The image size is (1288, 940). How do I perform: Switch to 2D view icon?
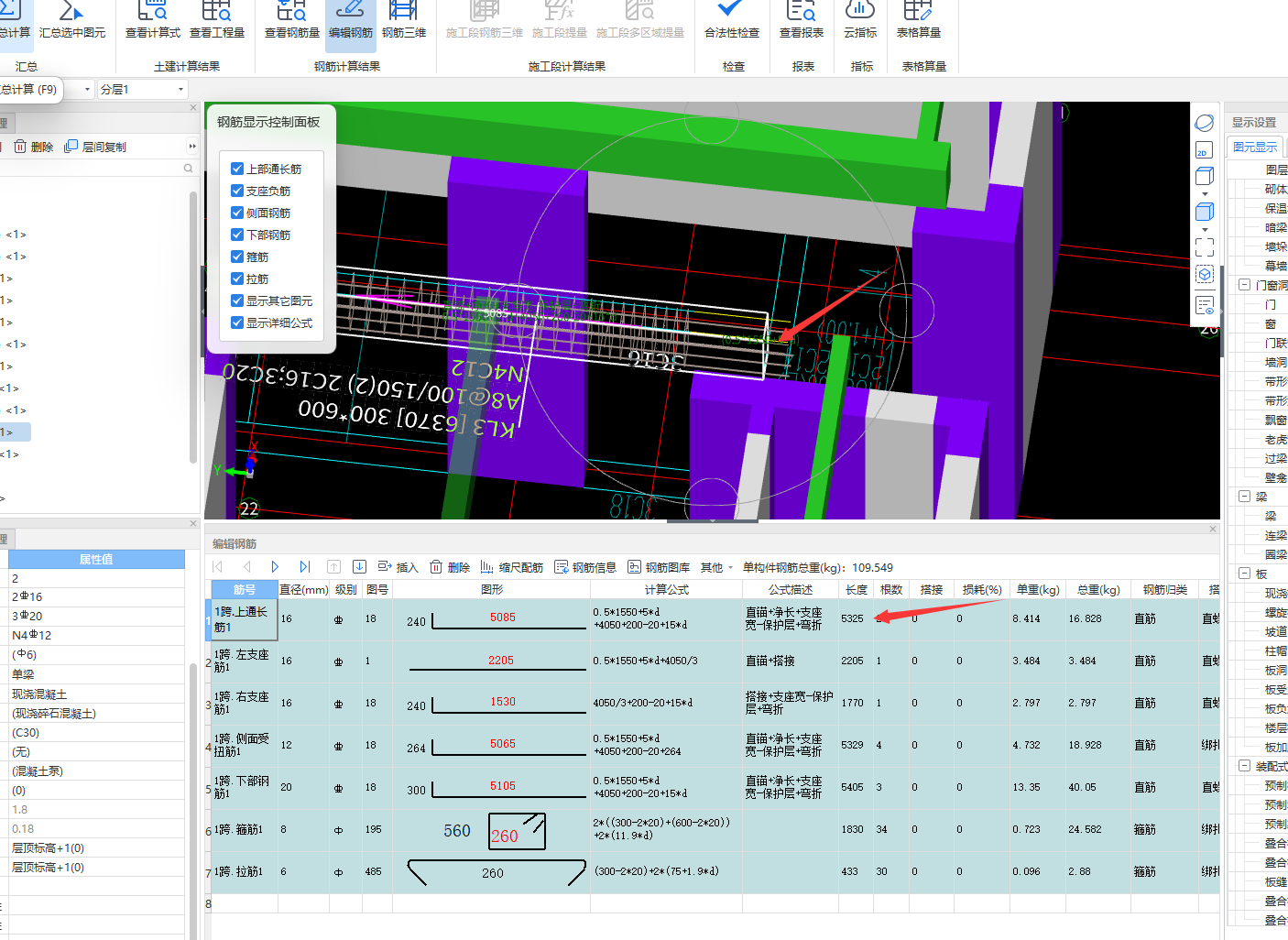[x=1205, y=149]
